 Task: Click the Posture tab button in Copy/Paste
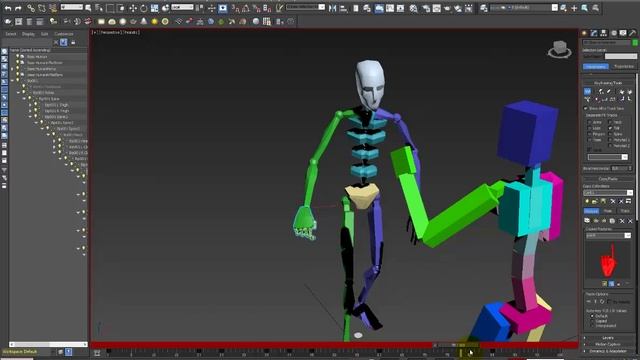[x=591, y=211]
